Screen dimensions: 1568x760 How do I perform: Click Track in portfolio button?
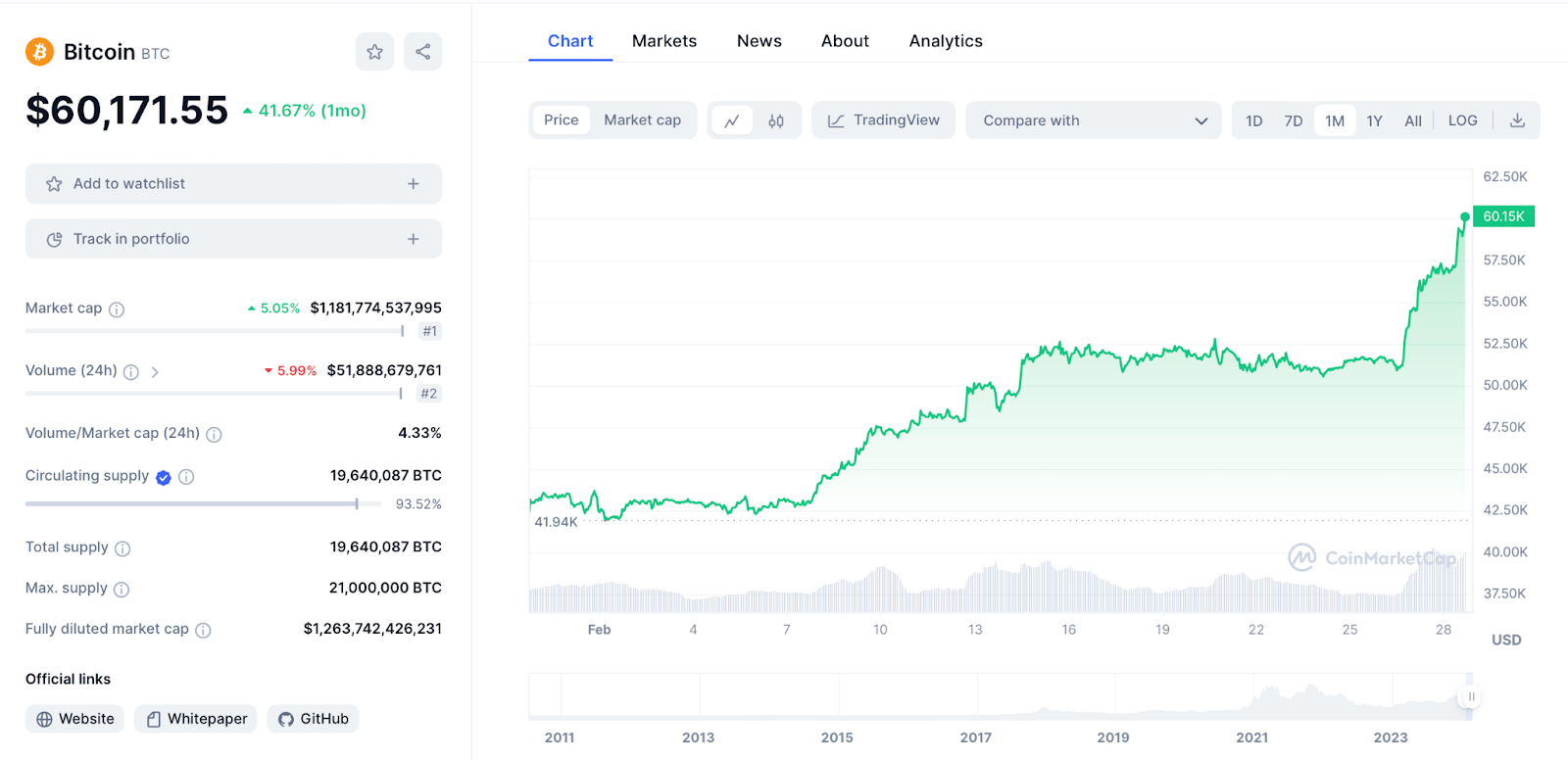point(233,239)
